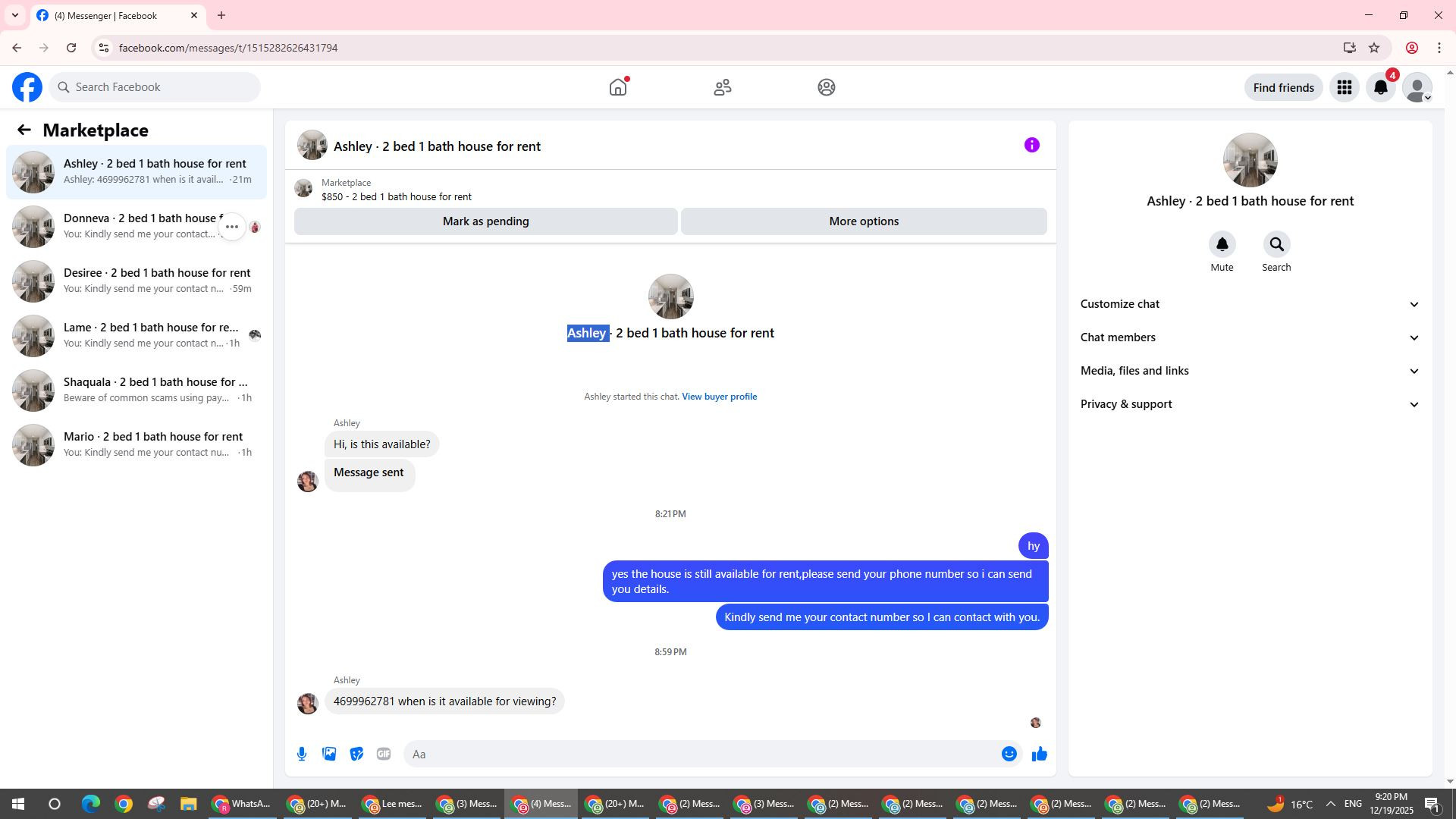Open the GIF picker icon
The width and height of the screenshot is (1456, 819).
pos(384,754)
